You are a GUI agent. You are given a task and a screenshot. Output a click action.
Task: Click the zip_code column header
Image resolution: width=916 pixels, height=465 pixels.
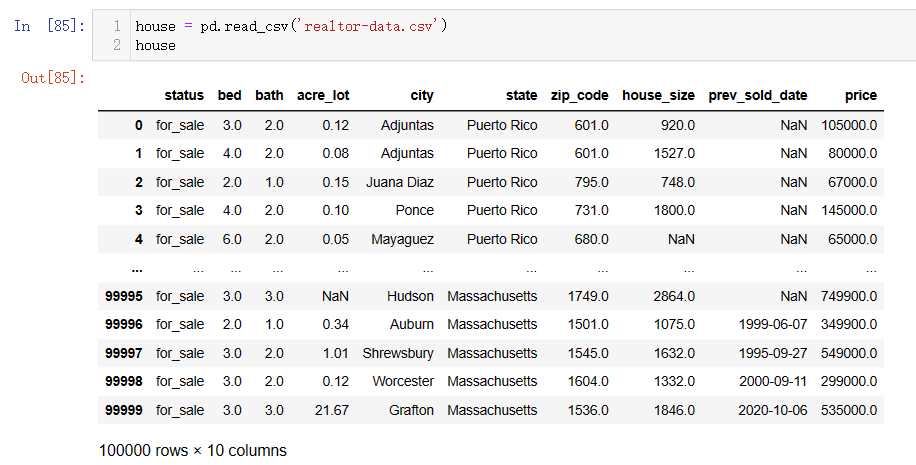580,96
